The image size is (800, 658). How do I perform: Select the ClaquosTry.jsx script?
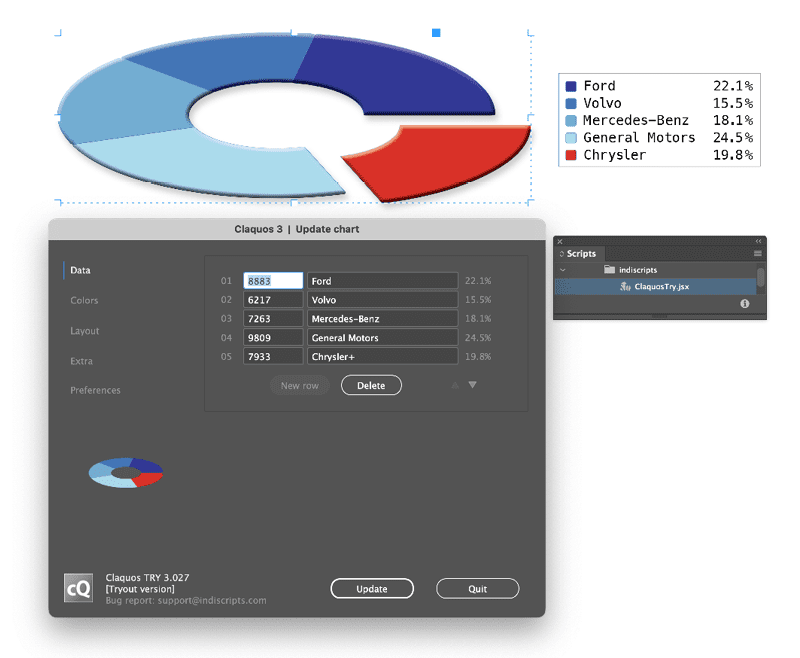pos(655,287)
